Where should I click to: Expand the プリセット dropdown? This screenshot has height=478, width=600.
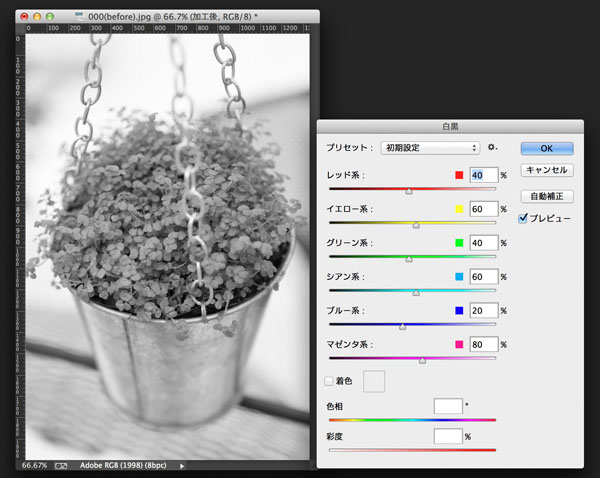tap(430, 147)
